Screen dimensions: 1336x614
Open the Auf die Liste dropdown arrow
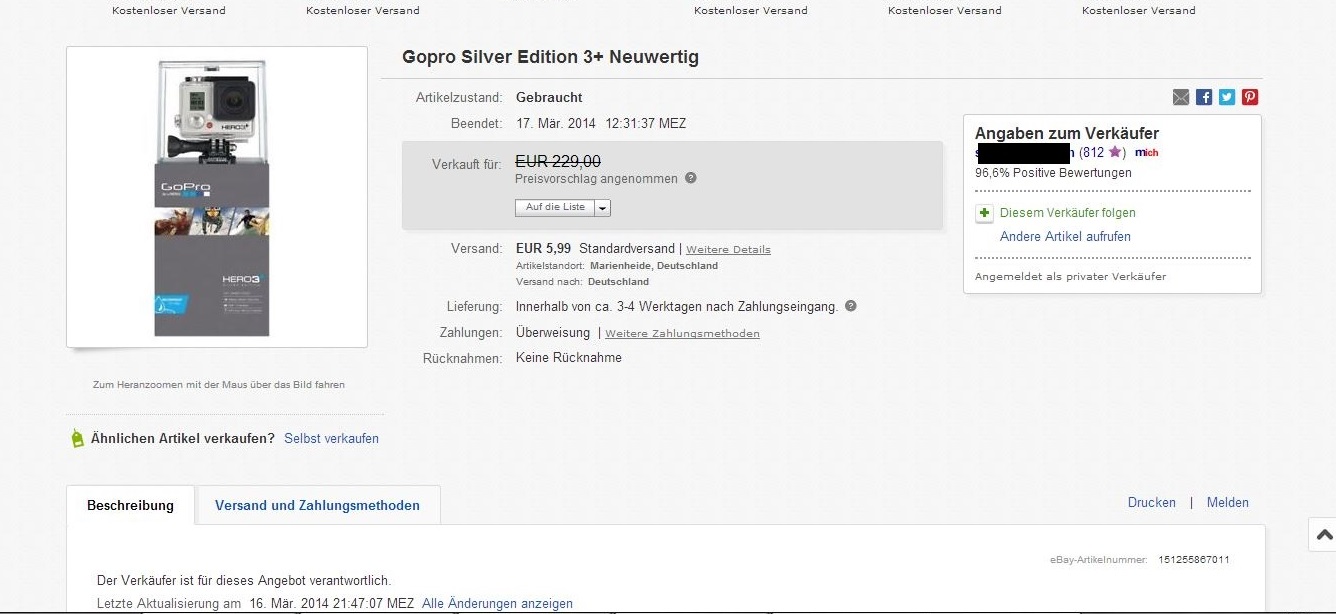(x=603, y=208)
